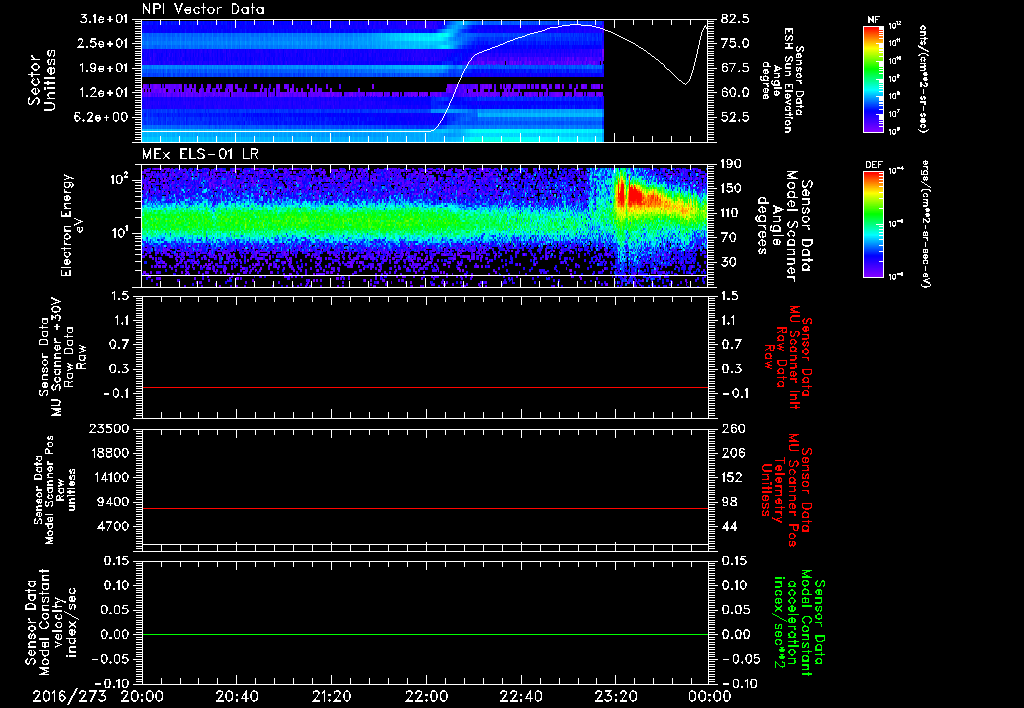
Task: Click the NF color scale bar
Action: pos(874,79)
